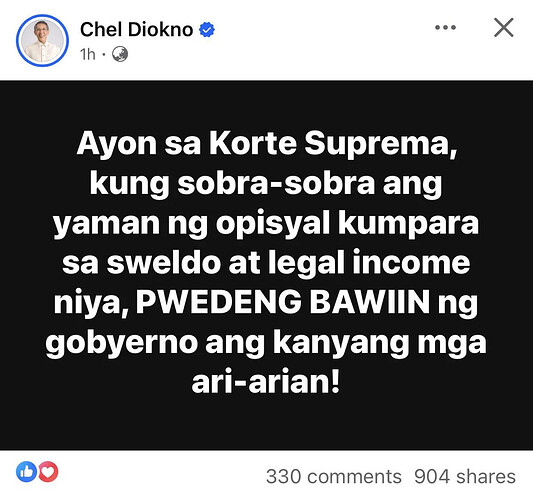
Task: Click the 'Ayon sa Korte Suprema,' text line
Action: pyautogui.click(x=267, y=145)
